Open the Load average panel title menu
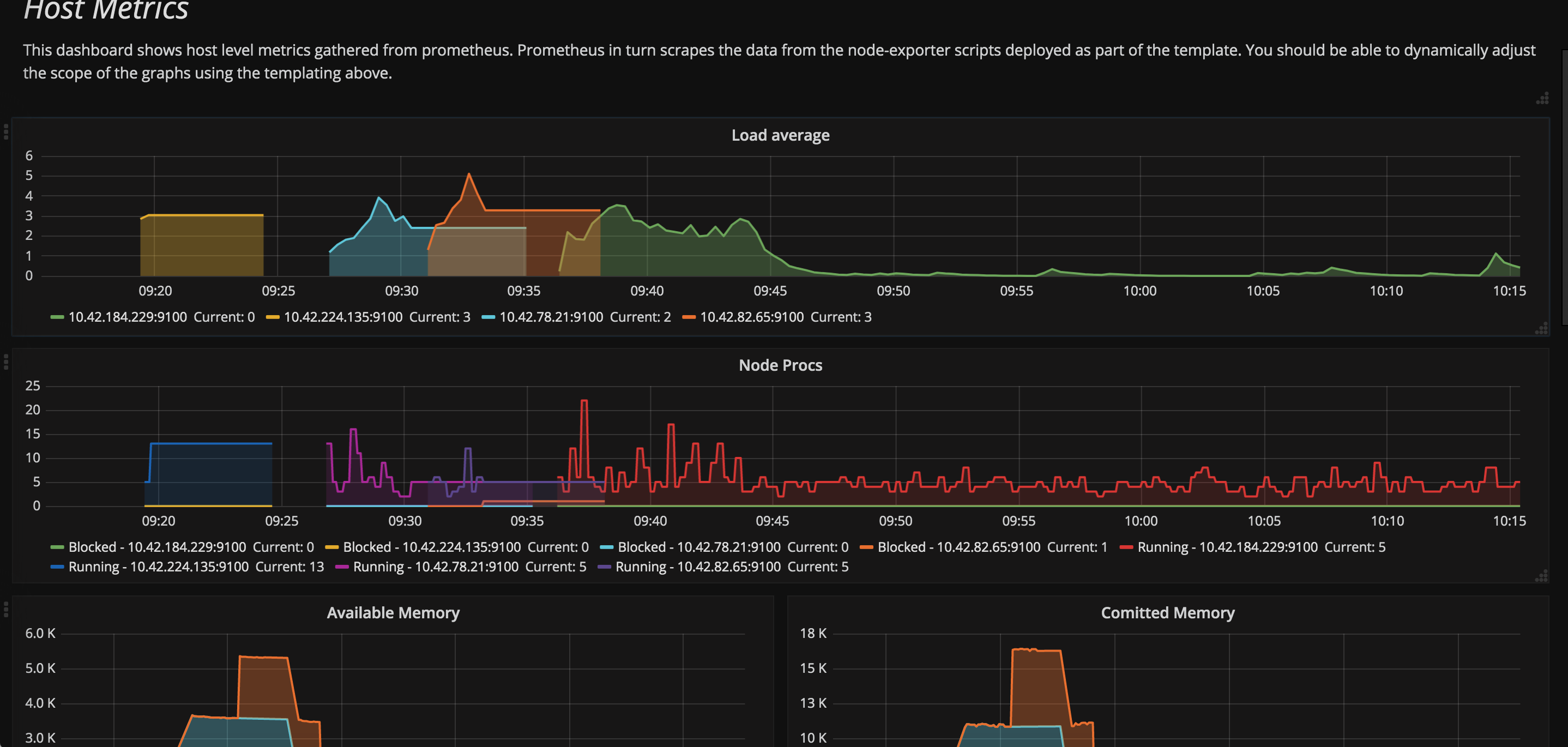The image size is (1568, 747). point(780,135)
